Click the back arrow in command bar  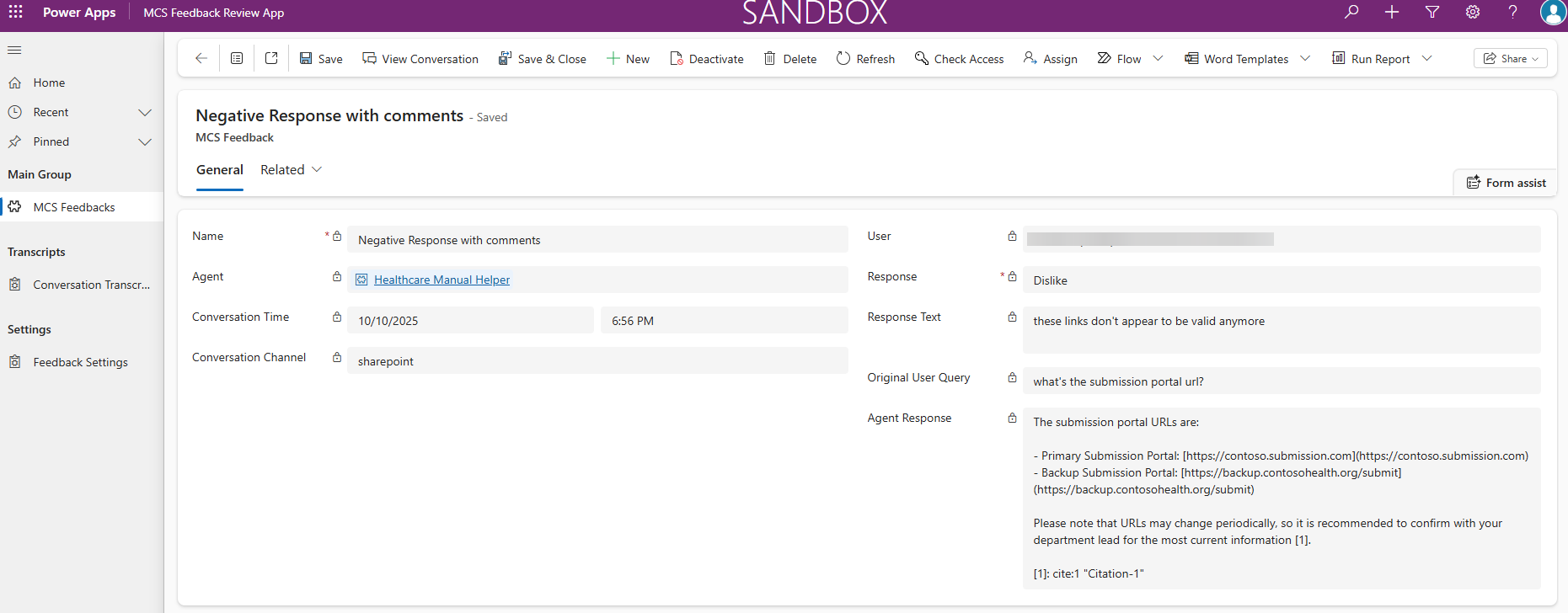point(201,58)
